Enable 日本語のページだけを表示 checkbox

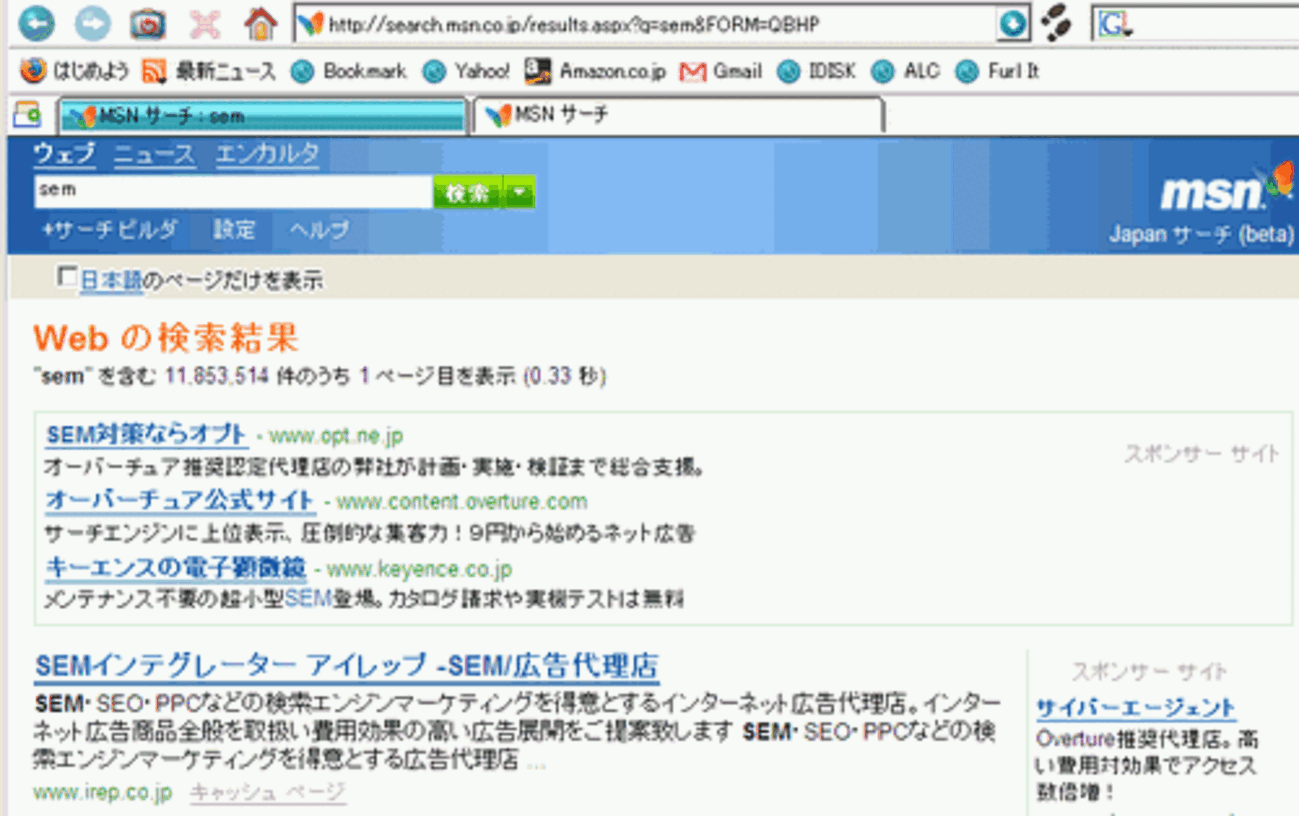pos(67,277)
